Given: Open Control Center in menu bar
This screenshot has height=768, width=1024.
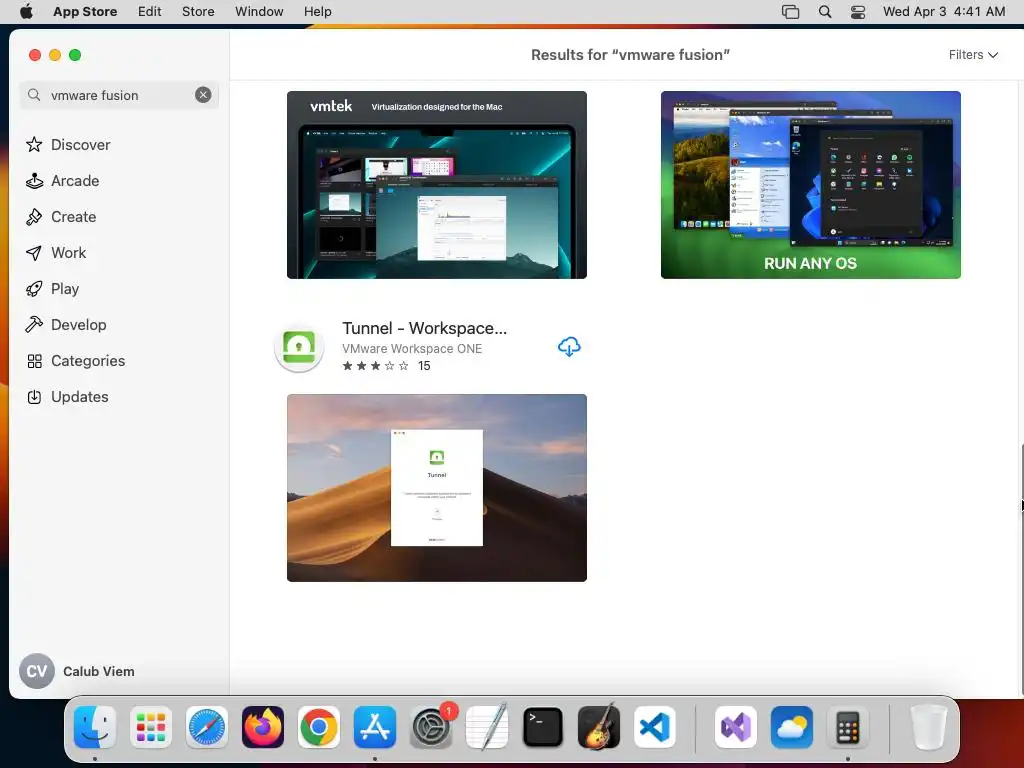Looking at the screenshot, I should tap(858, 12).
